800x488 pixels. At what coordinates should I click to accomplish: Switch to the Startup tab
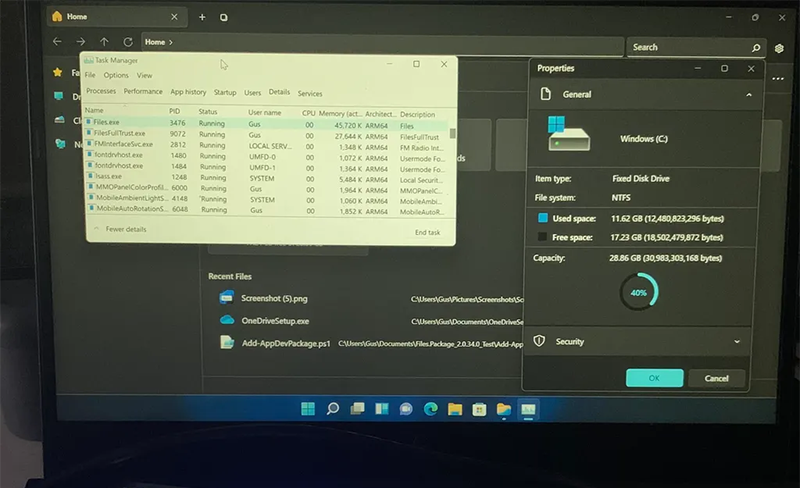click(x=225, y=92)
